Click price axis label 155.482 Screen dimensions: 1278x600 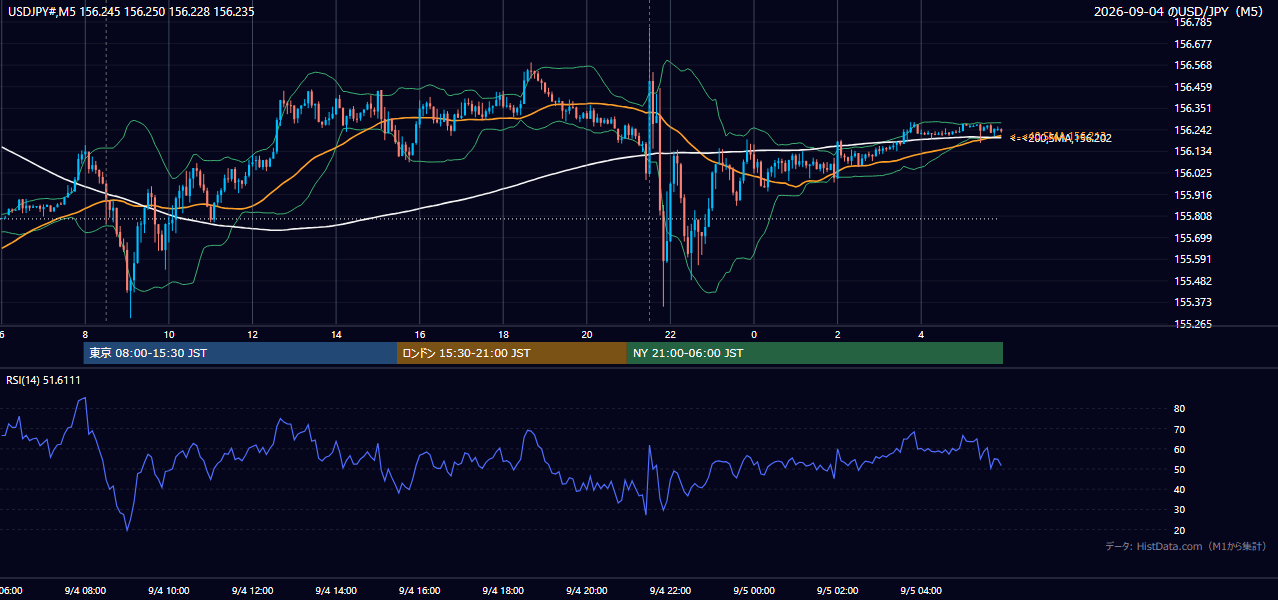pyautogui.click(x=1192, y=281)
